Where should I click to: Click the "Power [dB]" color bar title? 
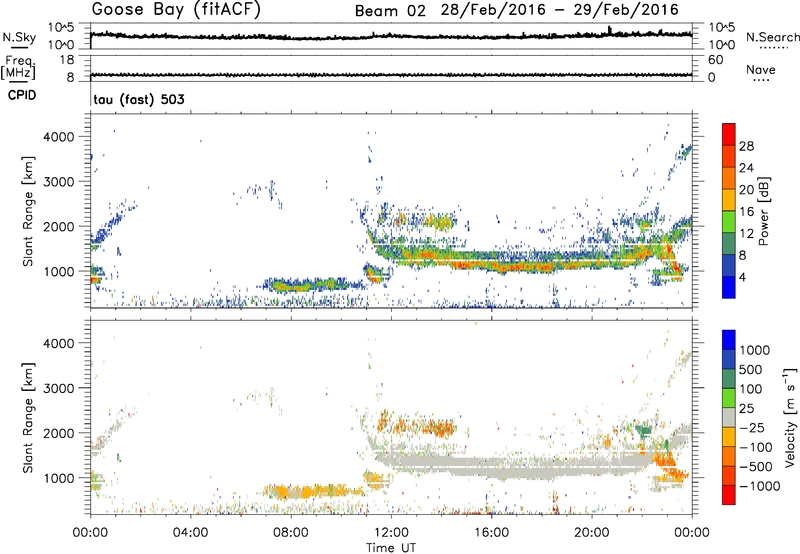coord(764,211)
